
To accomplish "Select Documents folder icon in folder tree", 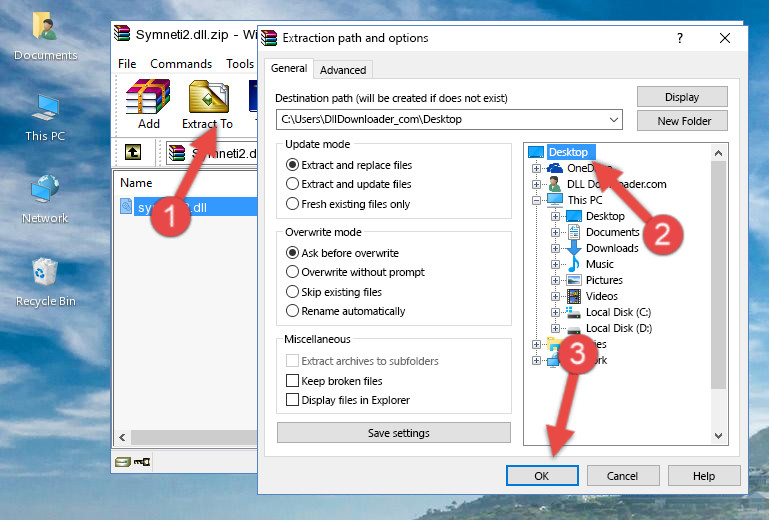I will pyautogui.click(x=573, y=232).
